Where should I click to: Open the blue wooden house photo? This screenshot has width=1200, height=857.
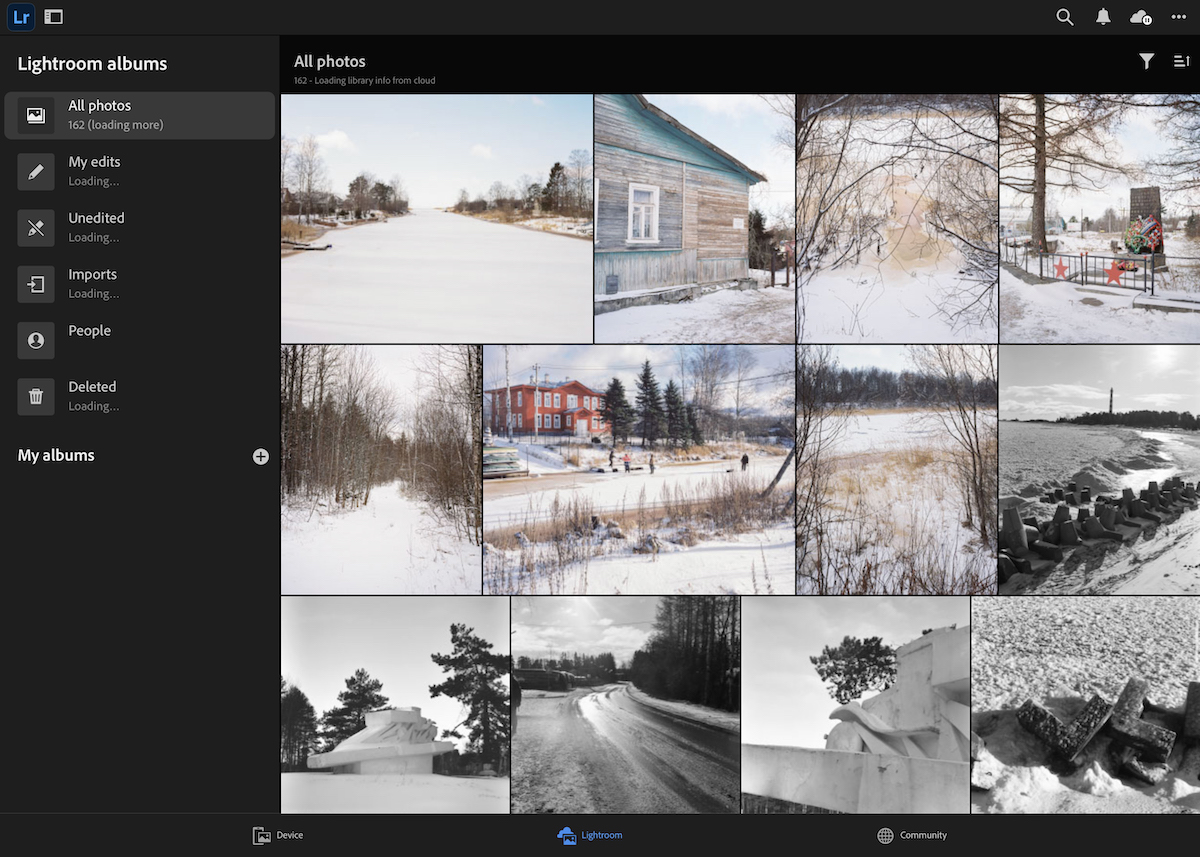695,218
